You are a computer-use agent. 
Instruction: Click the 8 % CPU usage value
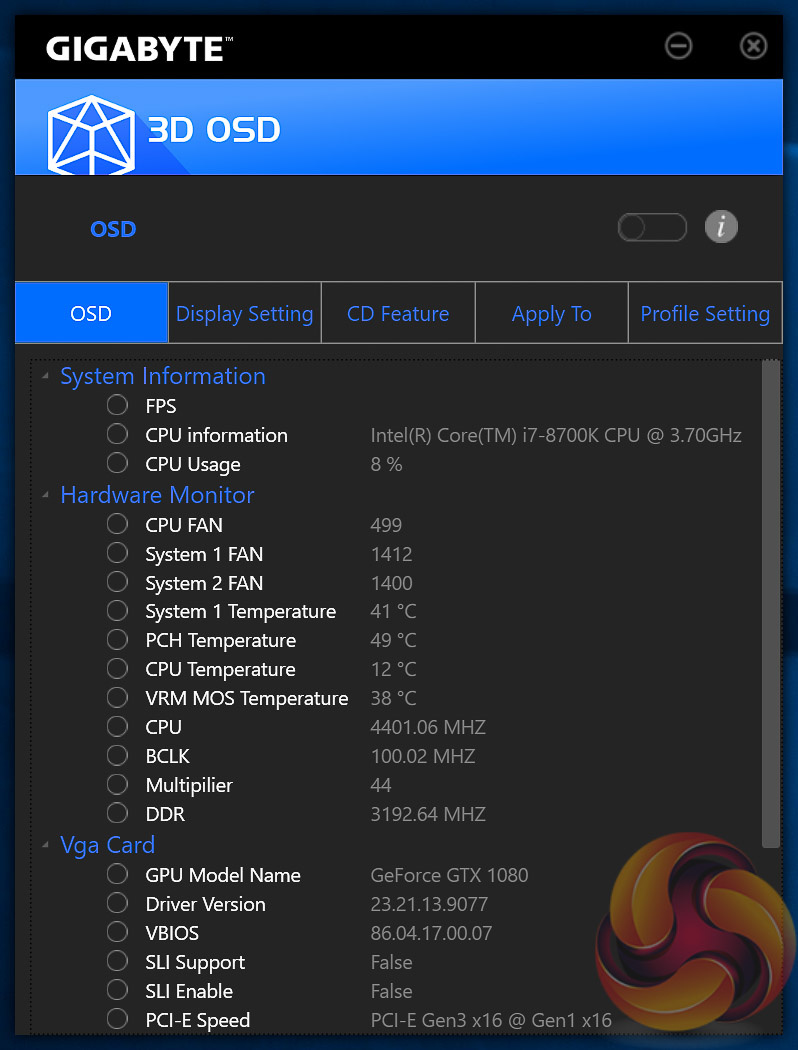click(x=386, y=464)
